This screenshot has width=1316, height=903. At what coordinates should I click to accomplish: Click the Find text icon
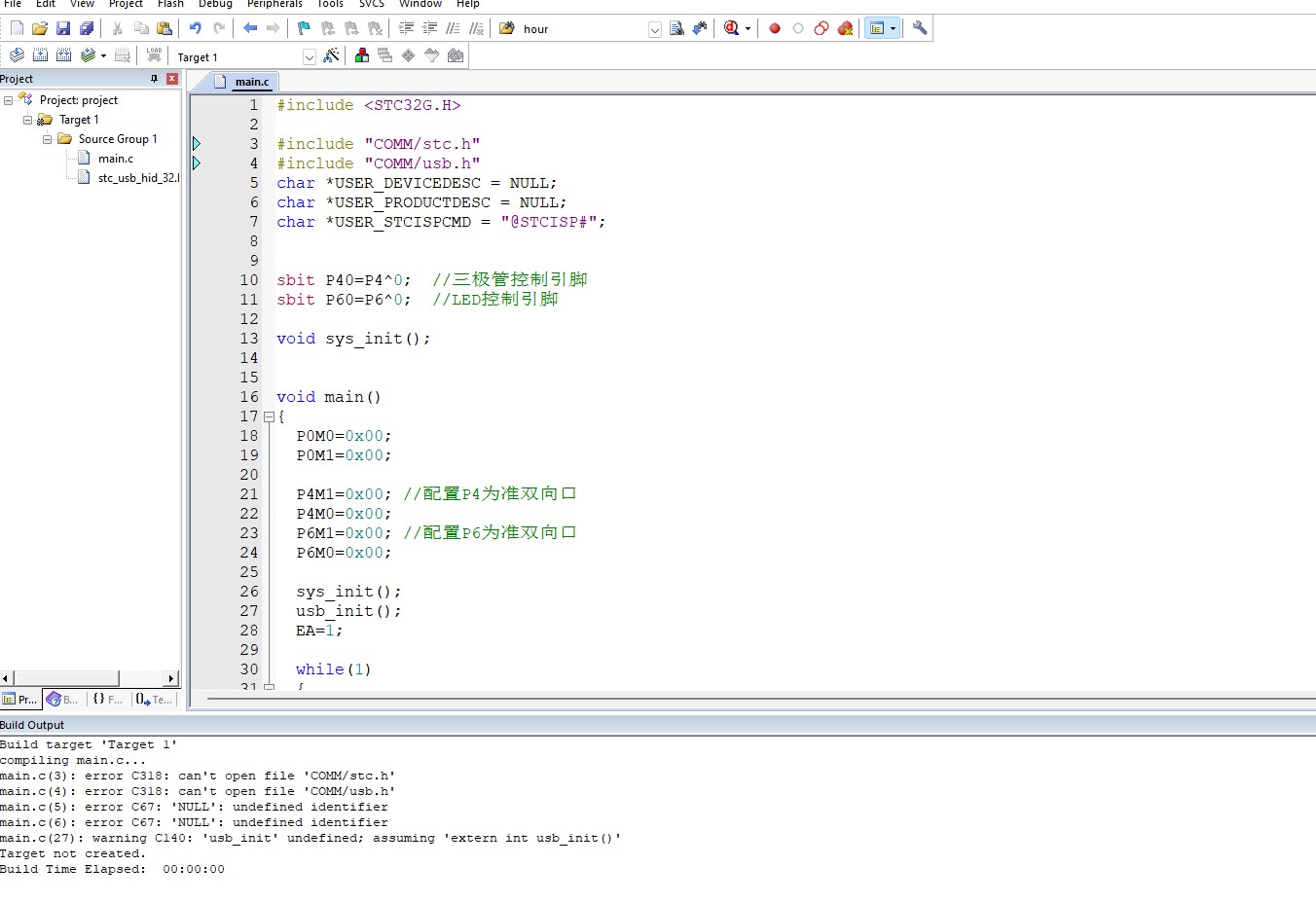click(x=676, y=28)
